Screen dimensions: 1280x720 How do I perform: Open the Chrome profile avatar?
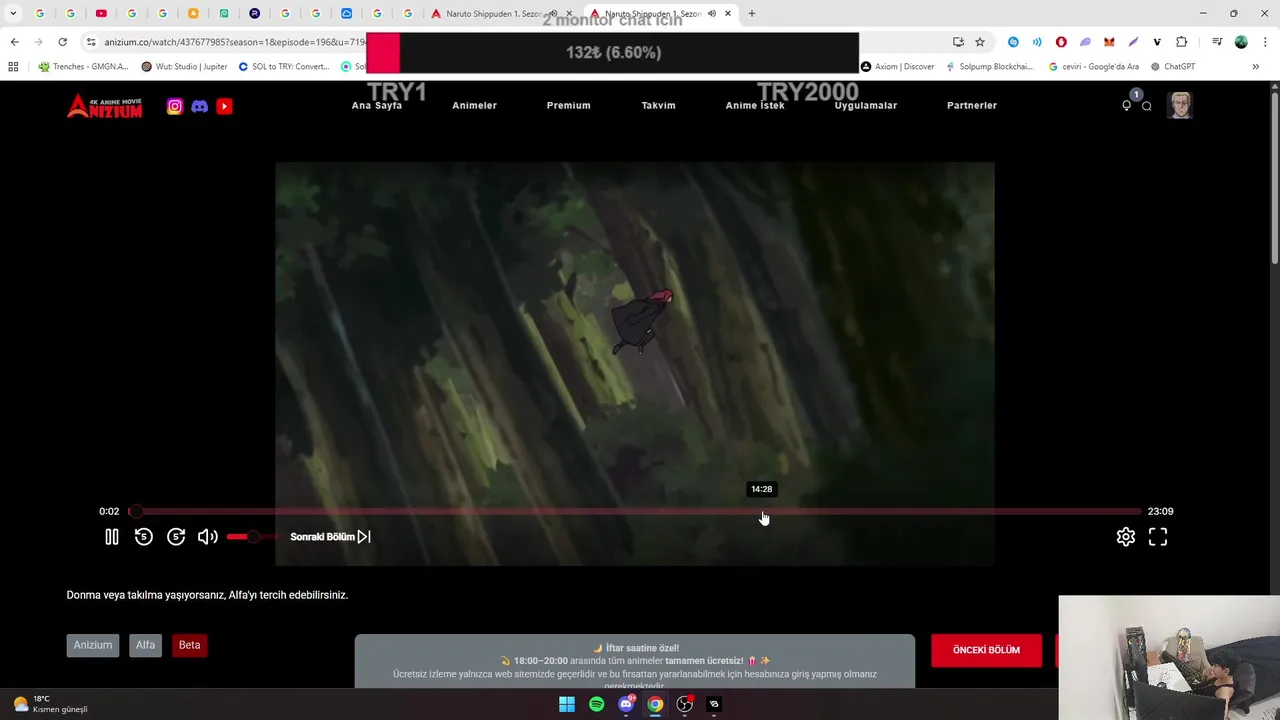click(x=1241, y=42)
